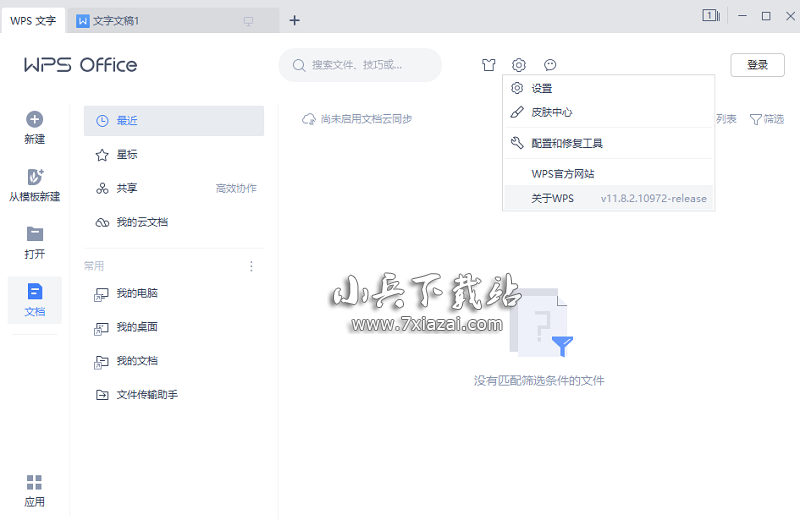Select 配置和修复工具 menu entry
The image size is (800, 531).
pos(609,143)
